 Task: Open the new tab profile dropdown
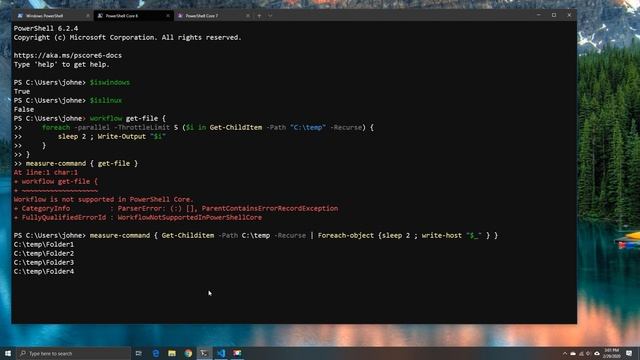point(270,16)
